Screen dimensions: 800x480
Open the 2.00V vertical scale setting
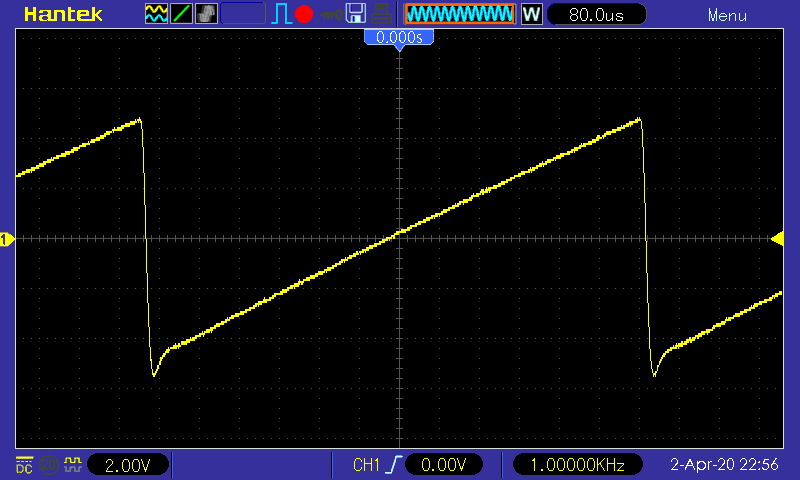tap(128, 465)
